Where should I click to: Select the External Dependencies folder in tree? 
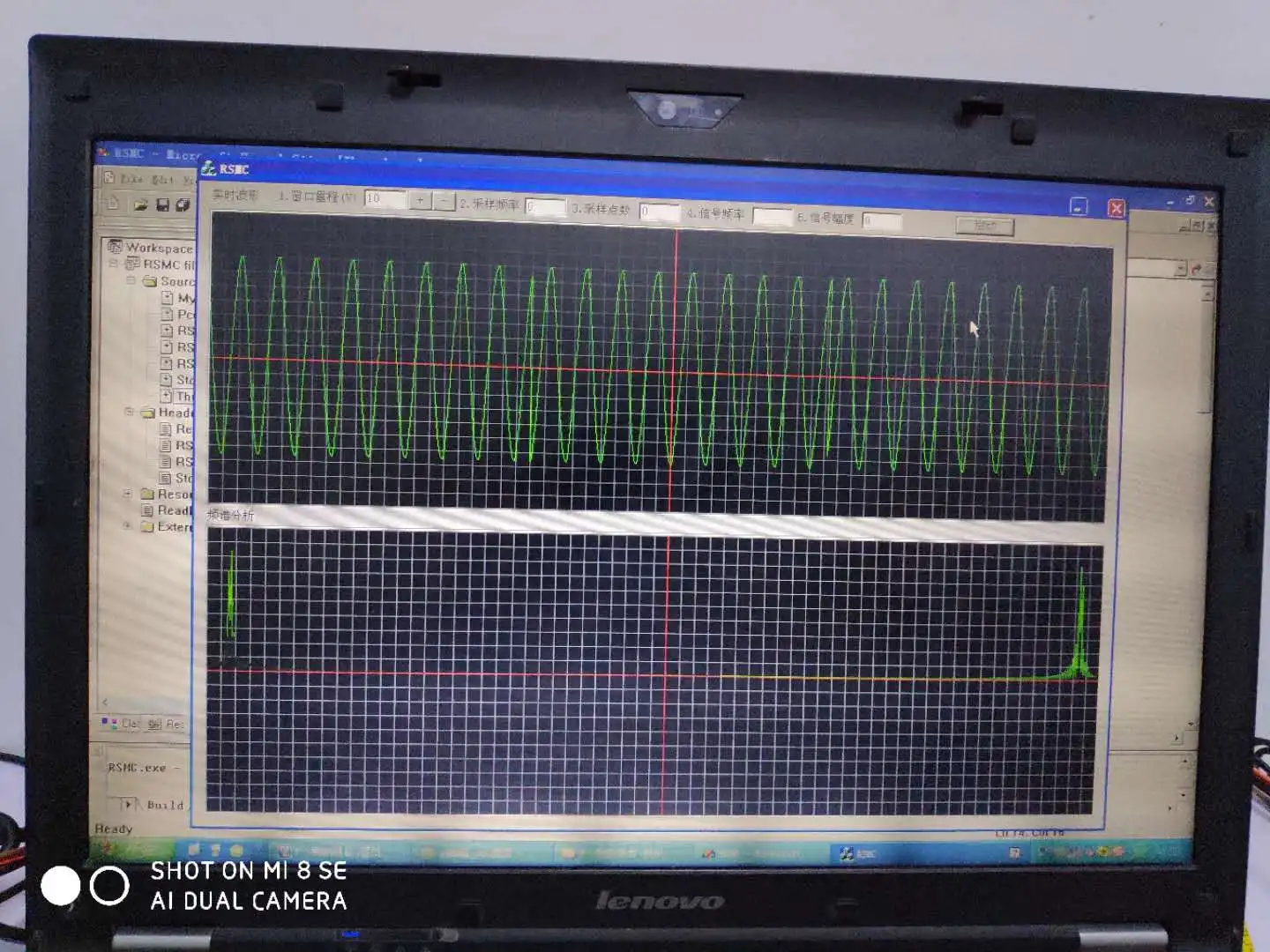[x=167, y=527]
